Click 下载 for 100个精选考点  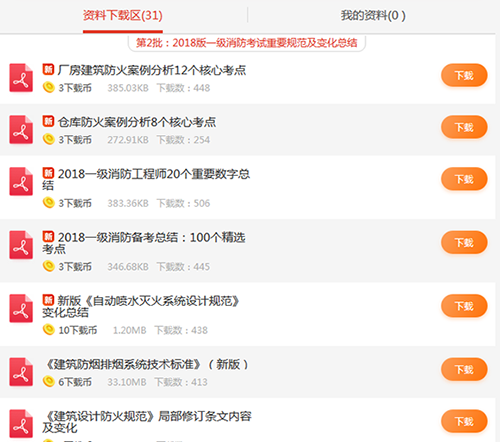(x=464, y=242)
